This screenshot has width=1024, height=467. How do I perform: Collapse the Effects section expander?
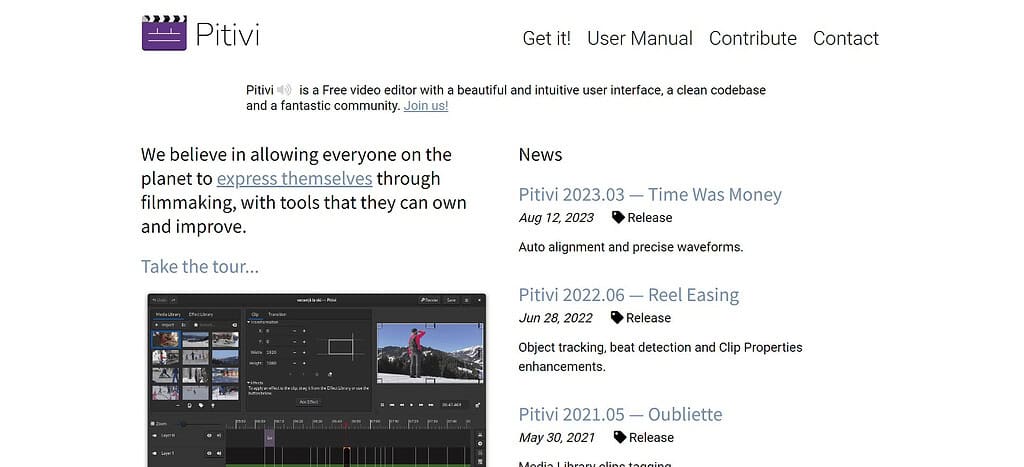248,383
